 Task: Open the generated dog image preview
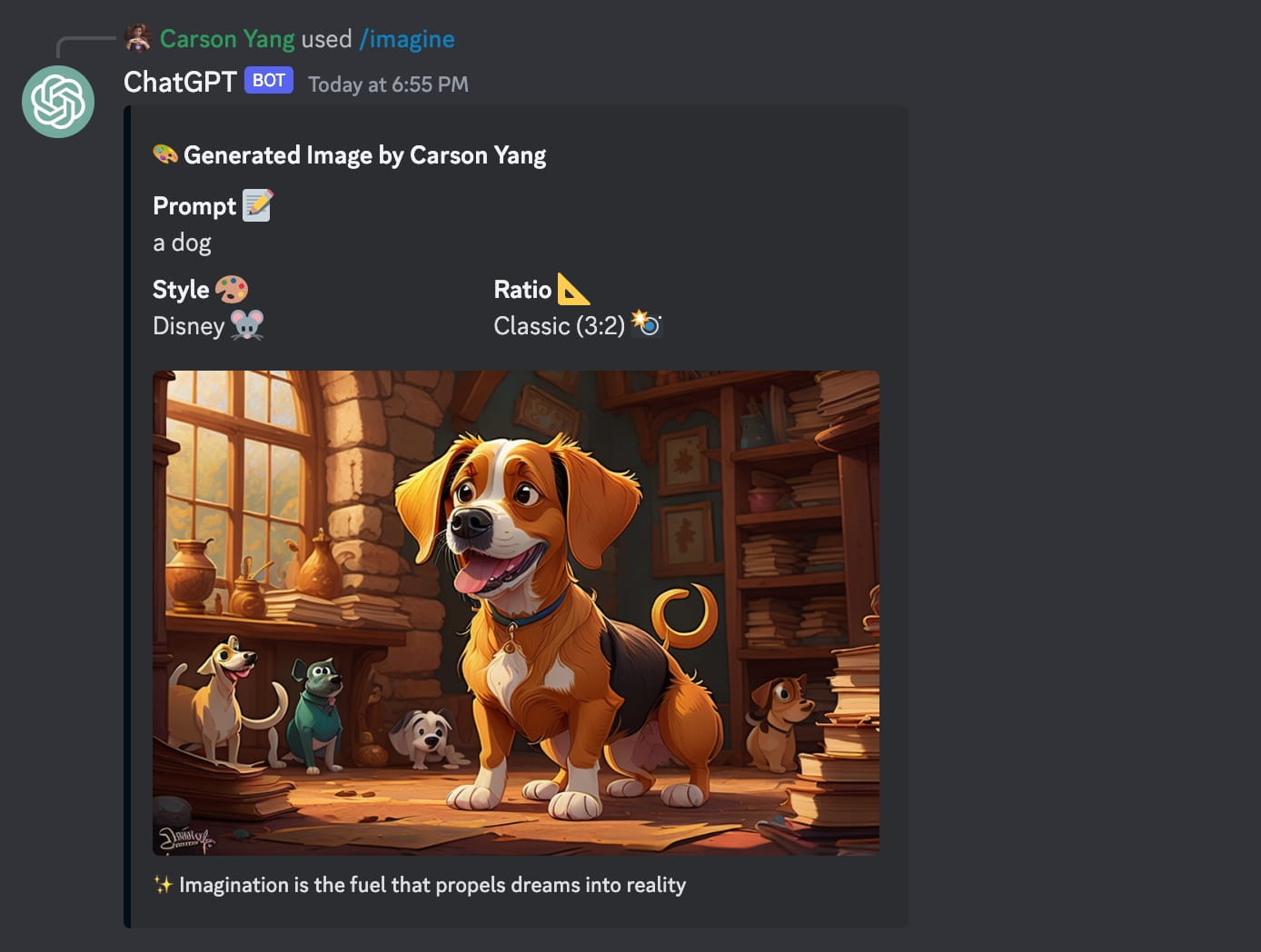click(516, 612)
